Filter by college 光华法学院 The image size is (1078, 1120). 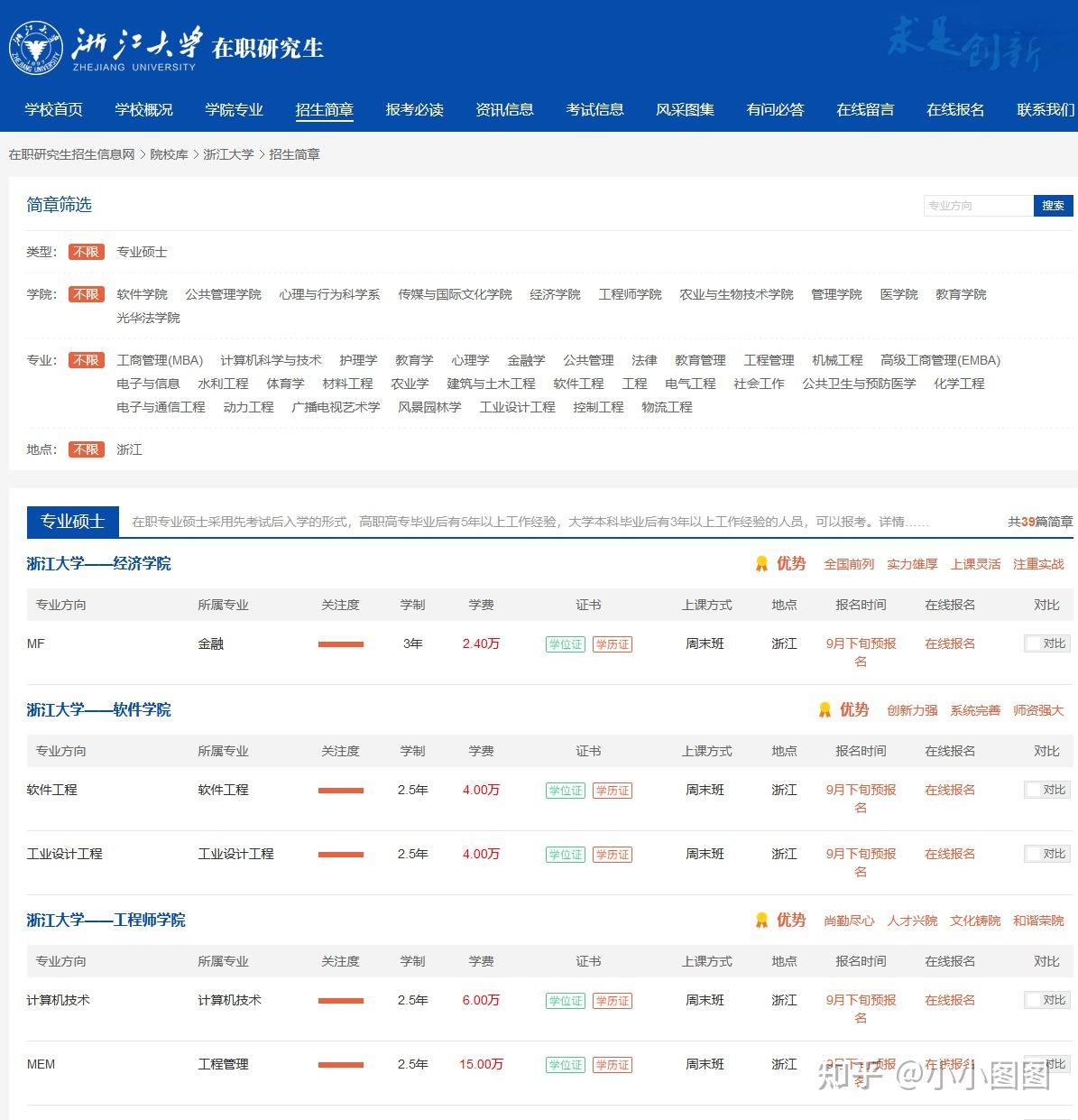point(148,318)
